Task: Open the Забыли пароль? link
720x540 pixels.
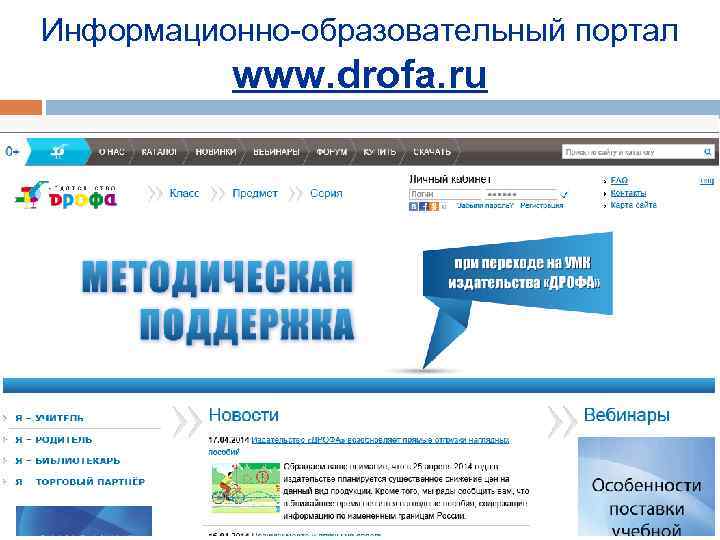Action: pyautogui.click(x=485, y=206)
